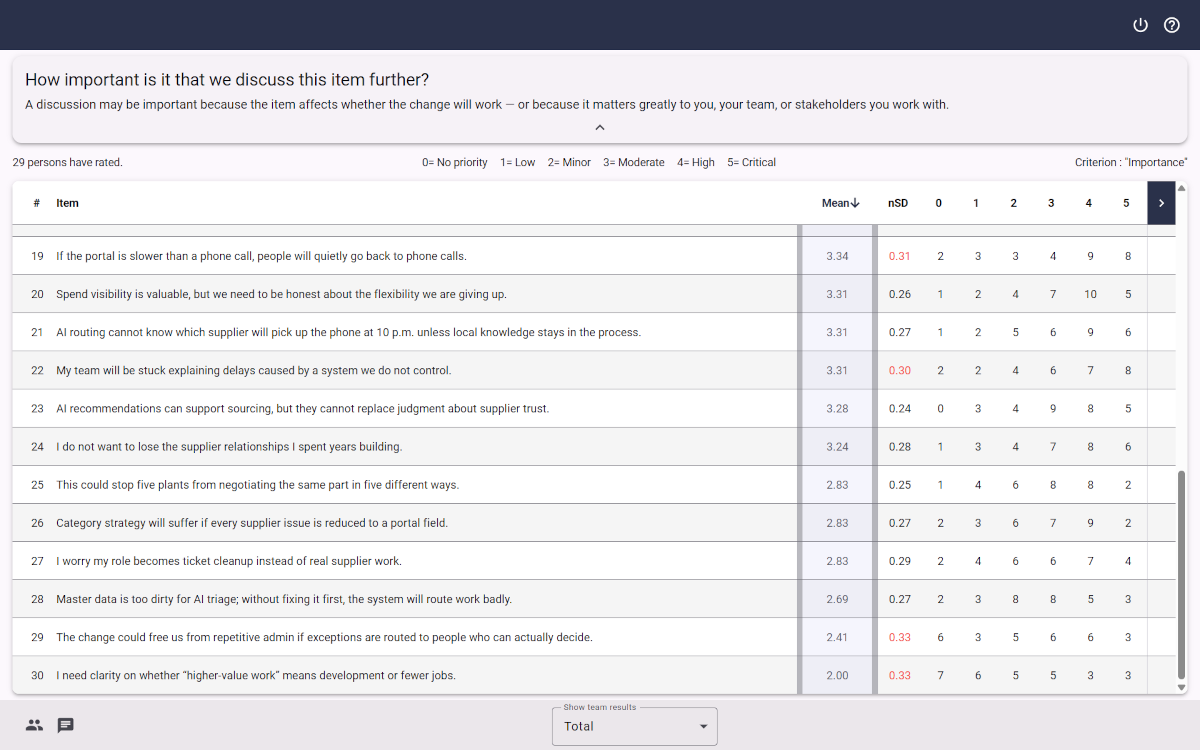Click the row number 19
The height and width of the screenshot is (750, 1200).
pyautogui.click(x=37, y=256)
